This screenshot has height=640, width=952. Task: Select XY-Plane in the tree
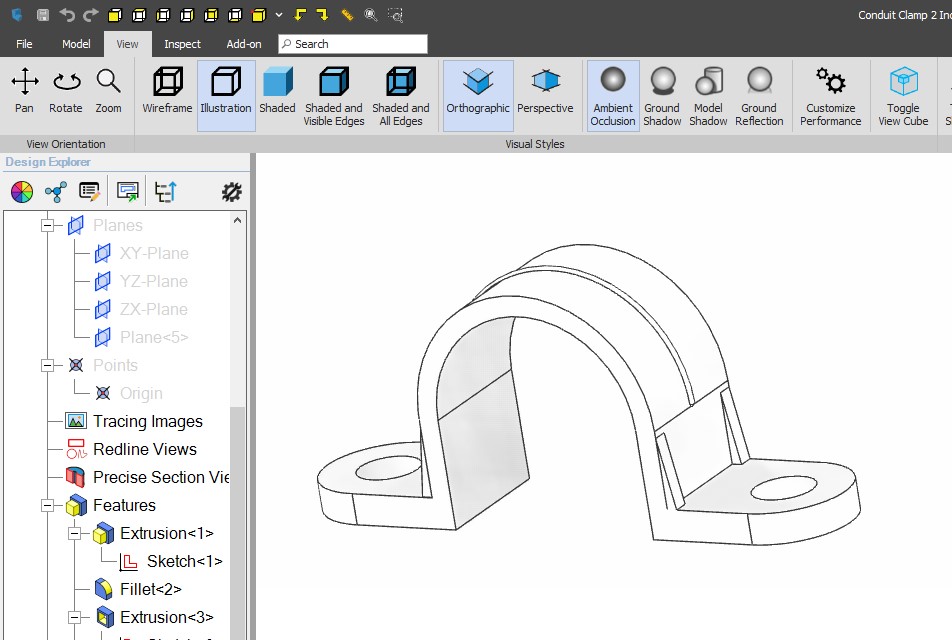(154, 253)
